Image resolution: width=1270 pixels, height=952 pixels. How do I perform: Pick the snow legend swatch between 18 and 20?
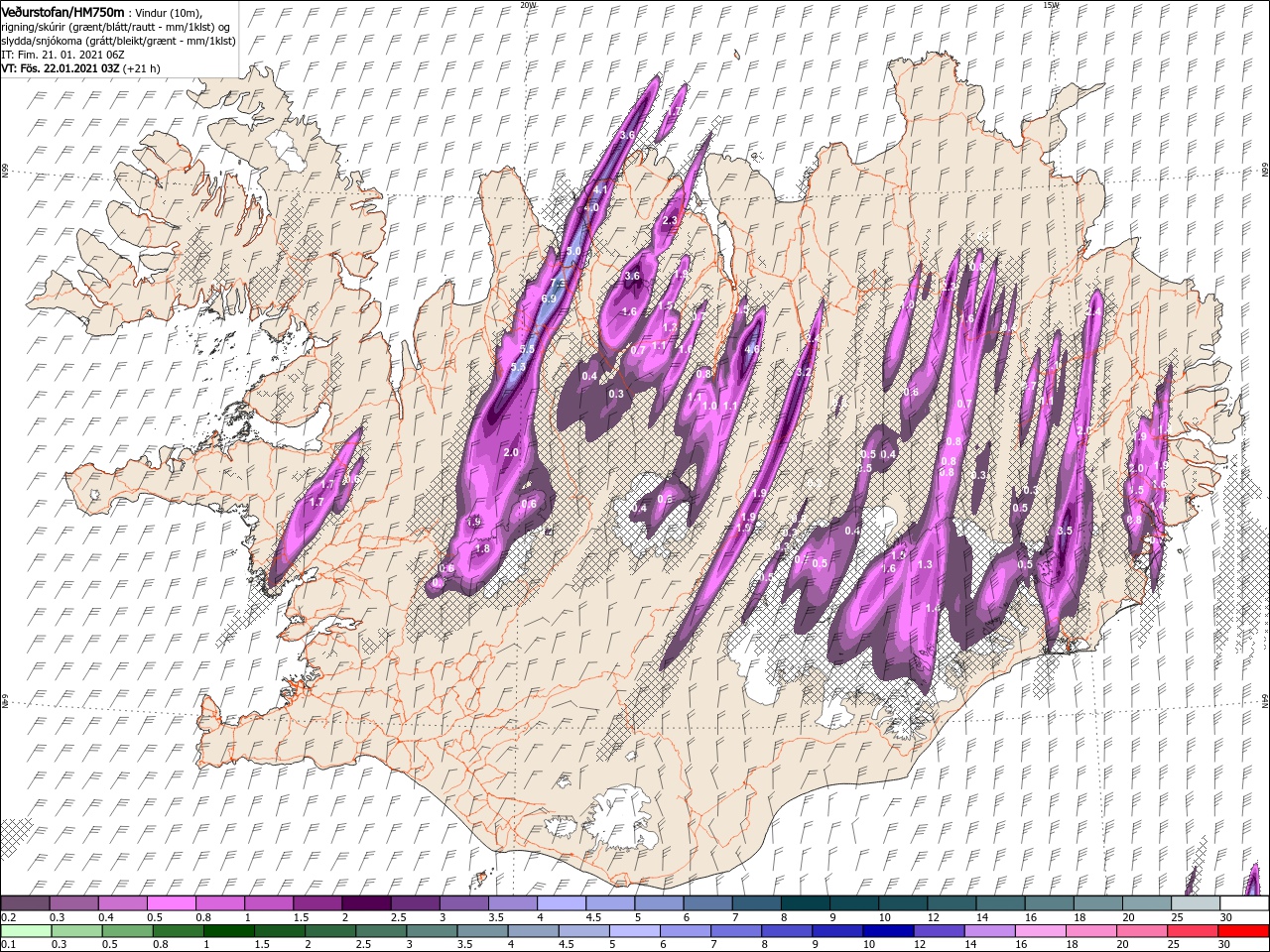1096,903
